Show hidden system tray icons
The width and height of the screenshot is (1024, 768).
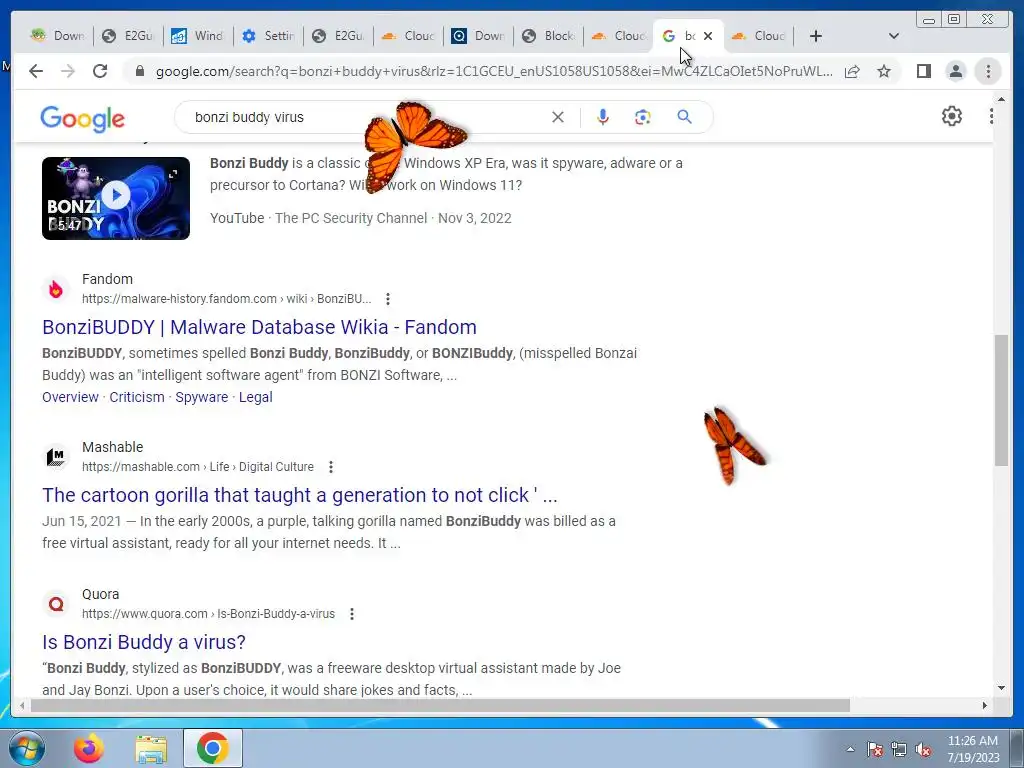850,749
